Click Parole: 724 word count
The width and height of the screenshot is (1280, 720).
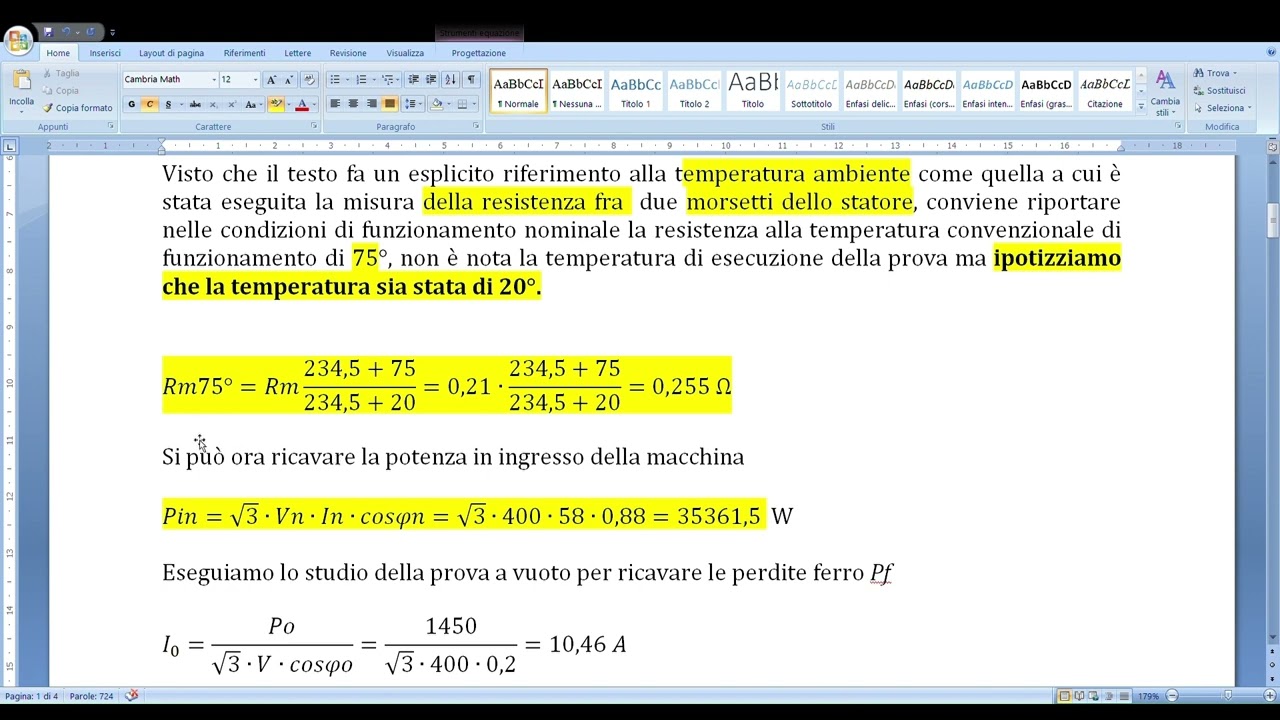tap(91, 696)
